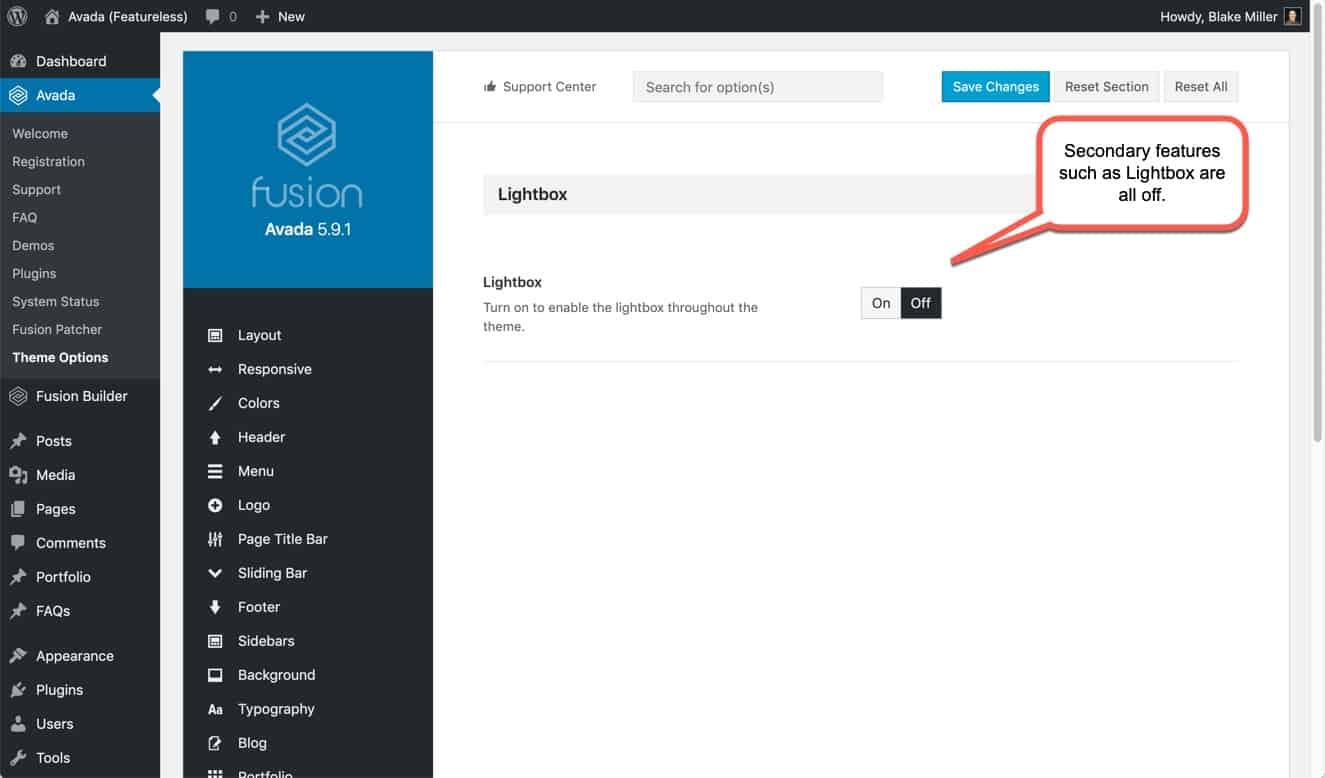Click the WordPress logo icon
The height and width of the screenshot is (778, 1325).
(17, 16)
